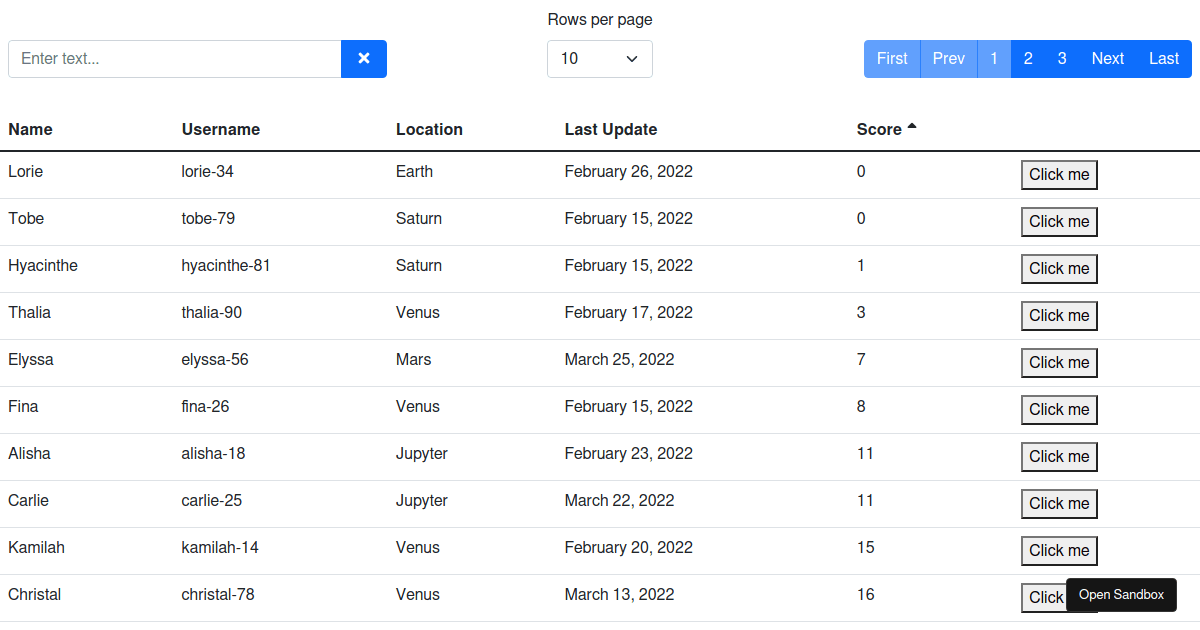
Task: Click the Last page button
Action: click(1164, 58)
